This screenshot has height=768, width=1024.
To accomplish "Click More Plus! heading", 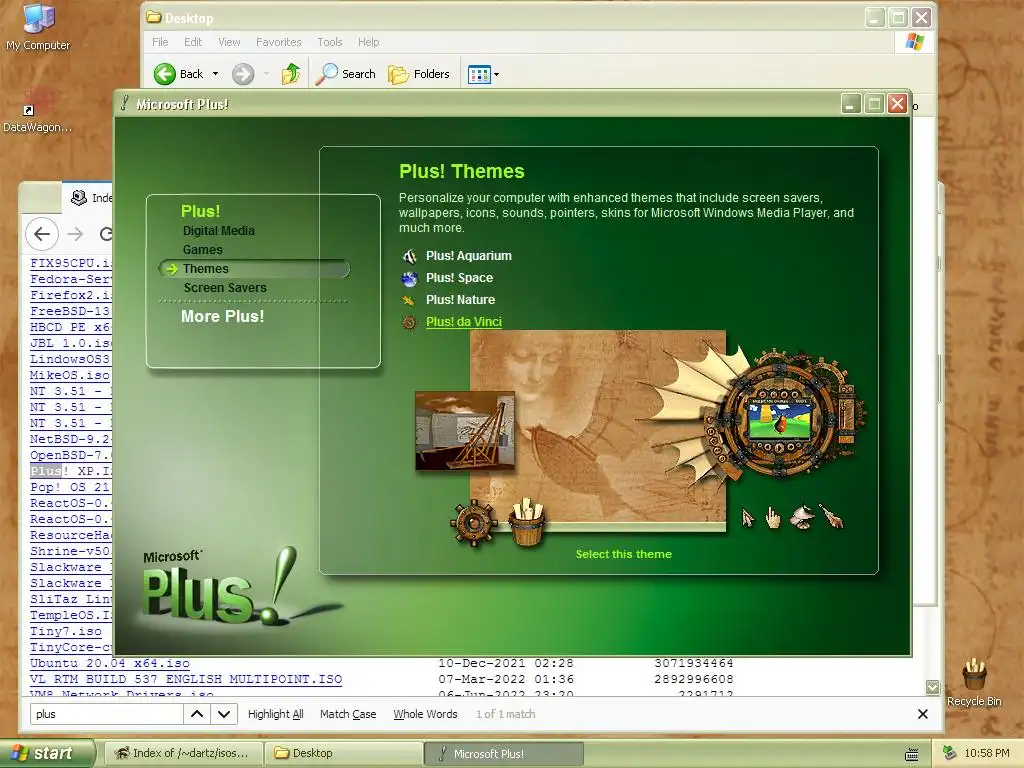I will point(223,317).
